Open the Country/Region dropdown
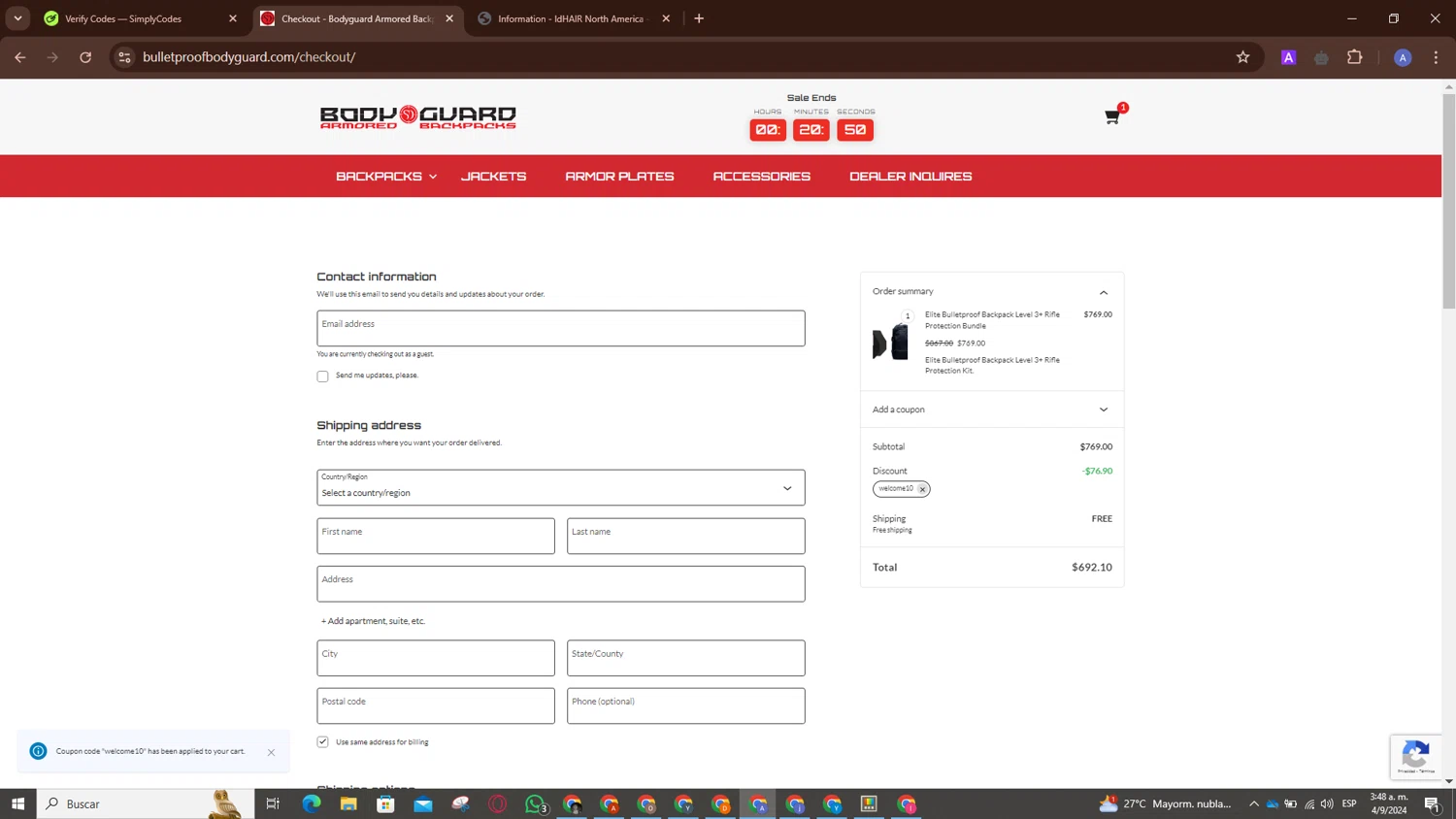Image resolution: width=1456 pixels, height=819 pixels. coord(561,488)
